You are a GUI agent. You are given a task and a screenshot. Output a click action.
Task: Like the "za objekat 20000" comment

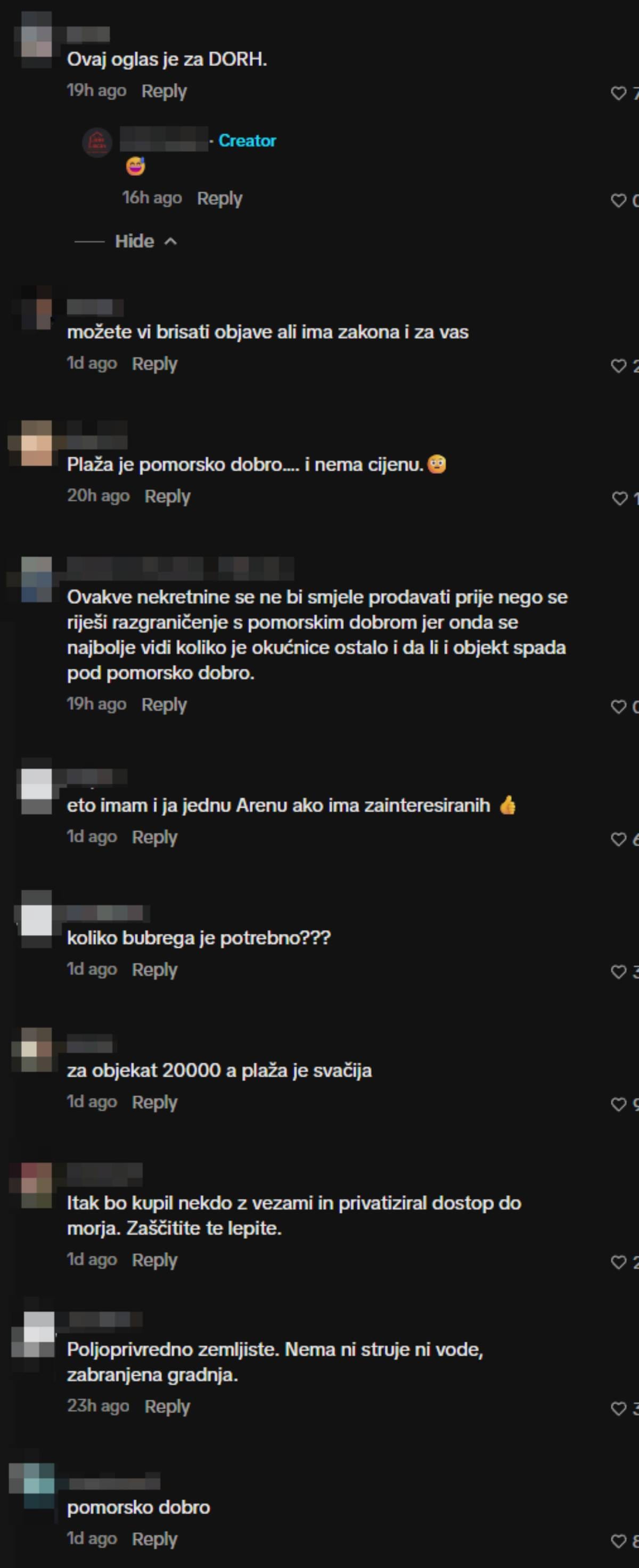618,1105
